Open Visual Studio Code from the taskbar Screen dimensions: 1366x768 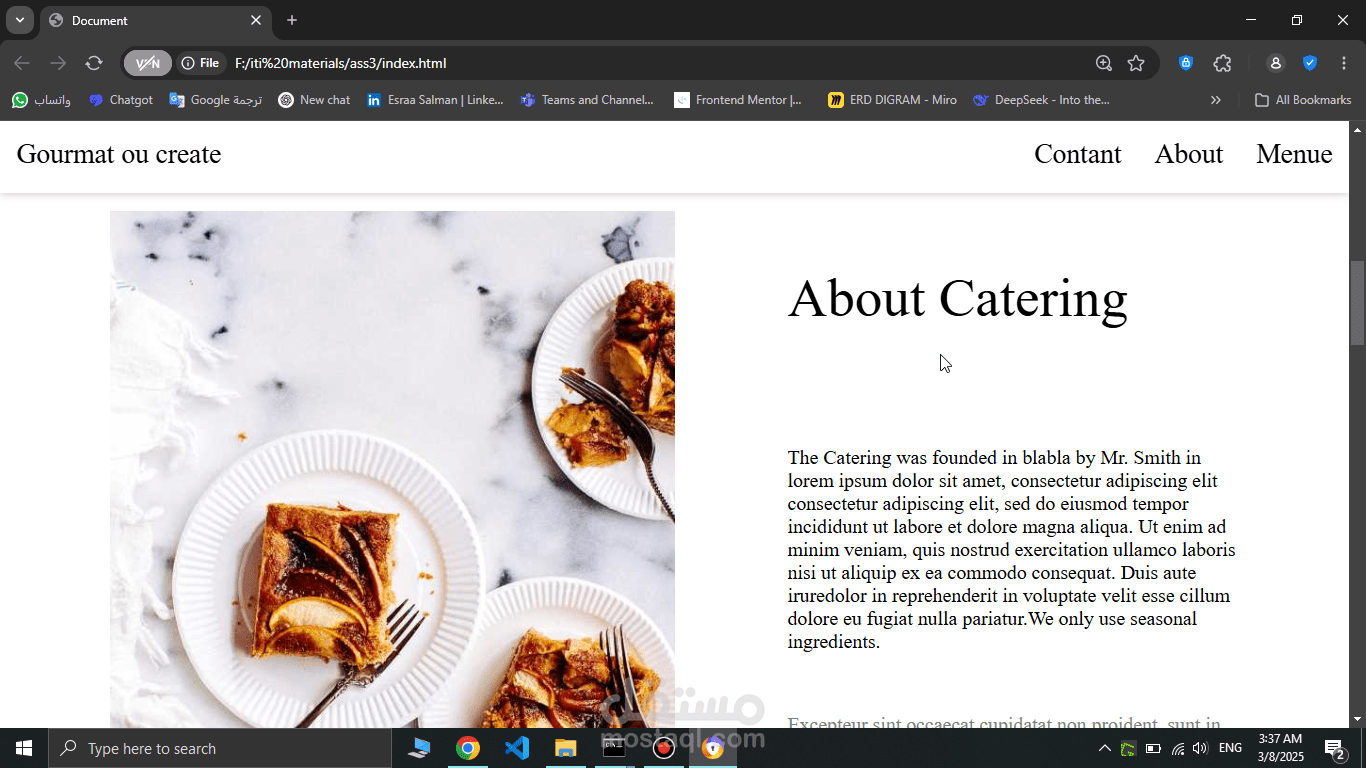coord(517,748)
